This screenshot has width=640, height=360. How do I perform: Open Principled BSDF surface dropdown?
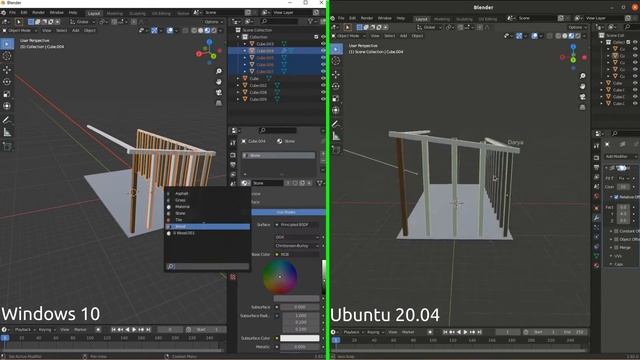(x=297, y=225)
